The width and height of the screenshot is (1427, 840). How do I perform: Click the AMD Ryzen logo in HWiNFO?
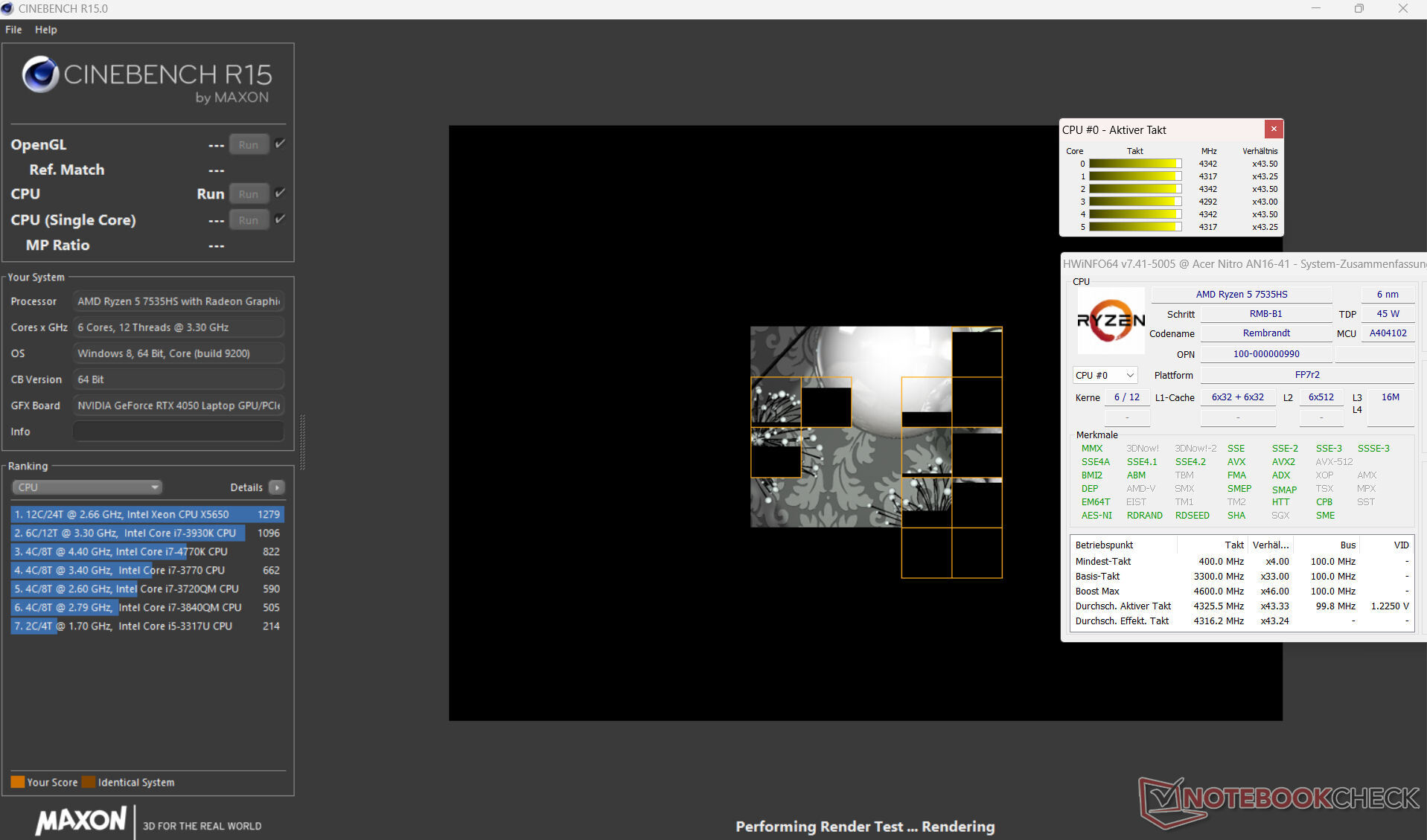[1111, 321]
